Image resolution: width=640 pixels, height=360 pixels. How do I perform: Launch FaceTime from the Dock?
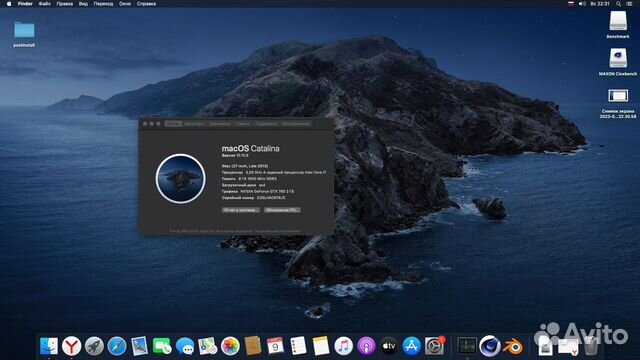pos(162,346)
